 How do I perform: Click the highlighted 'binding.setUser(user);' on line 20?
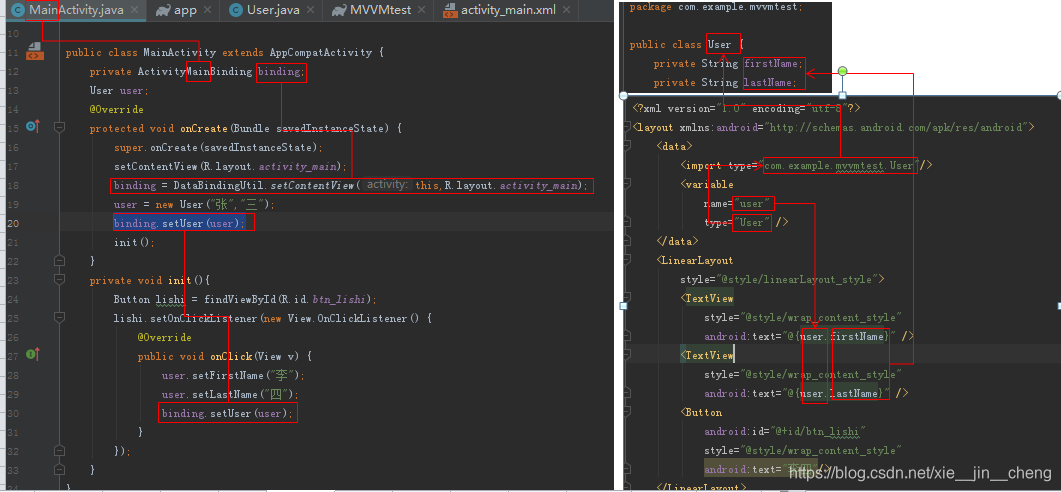pyautogui.click(x=180, y=223)
